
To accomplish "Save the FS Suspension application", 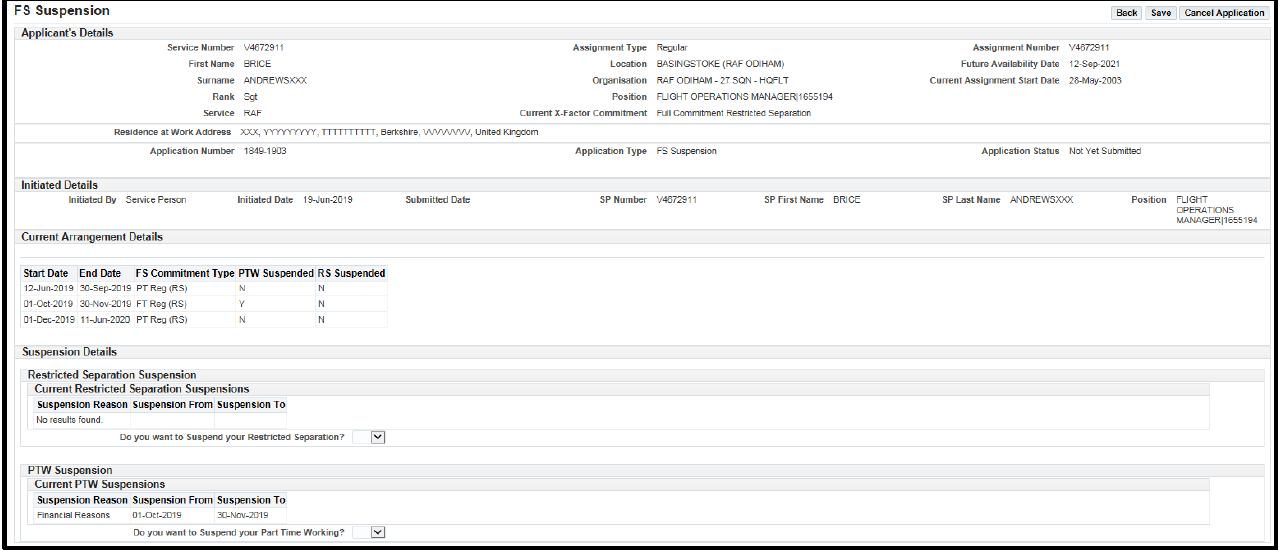I will point(1160,13).
